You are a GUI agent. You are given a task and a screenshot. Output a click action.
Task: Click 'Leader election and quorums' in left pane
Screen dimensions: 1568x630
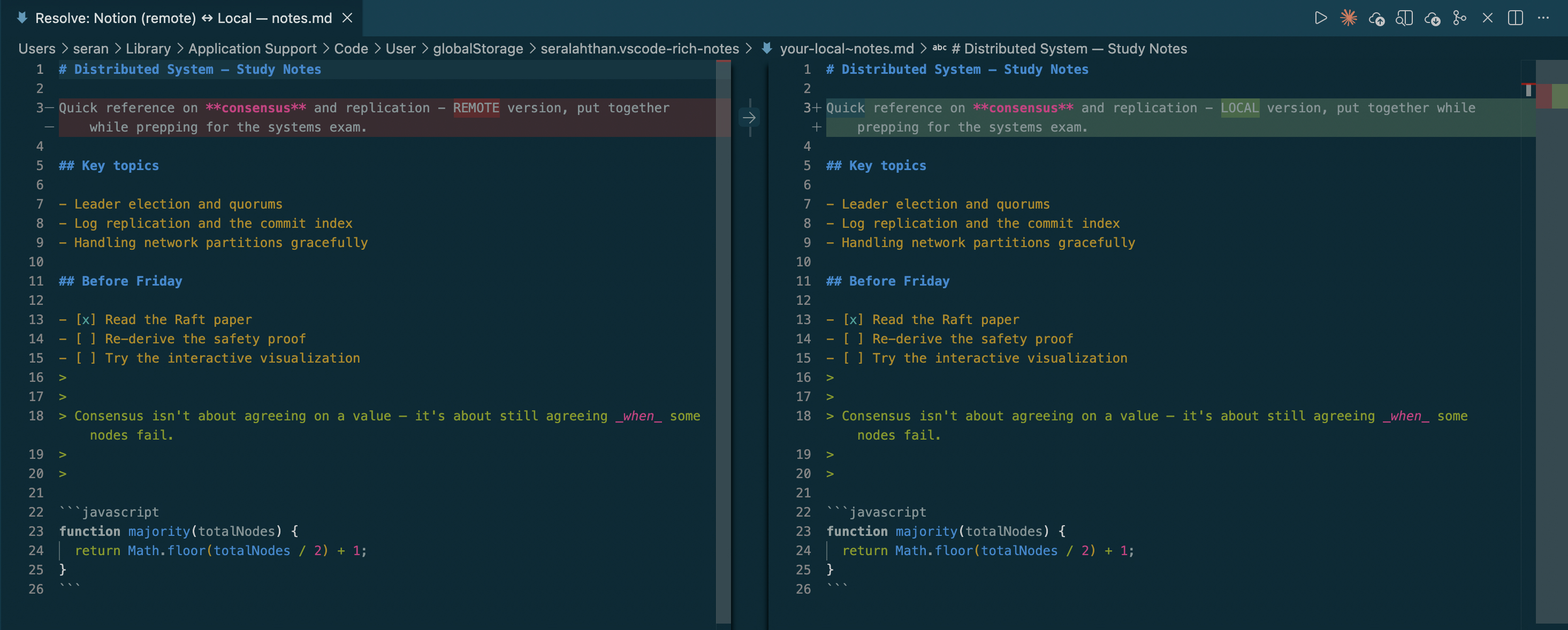[178, 204]
